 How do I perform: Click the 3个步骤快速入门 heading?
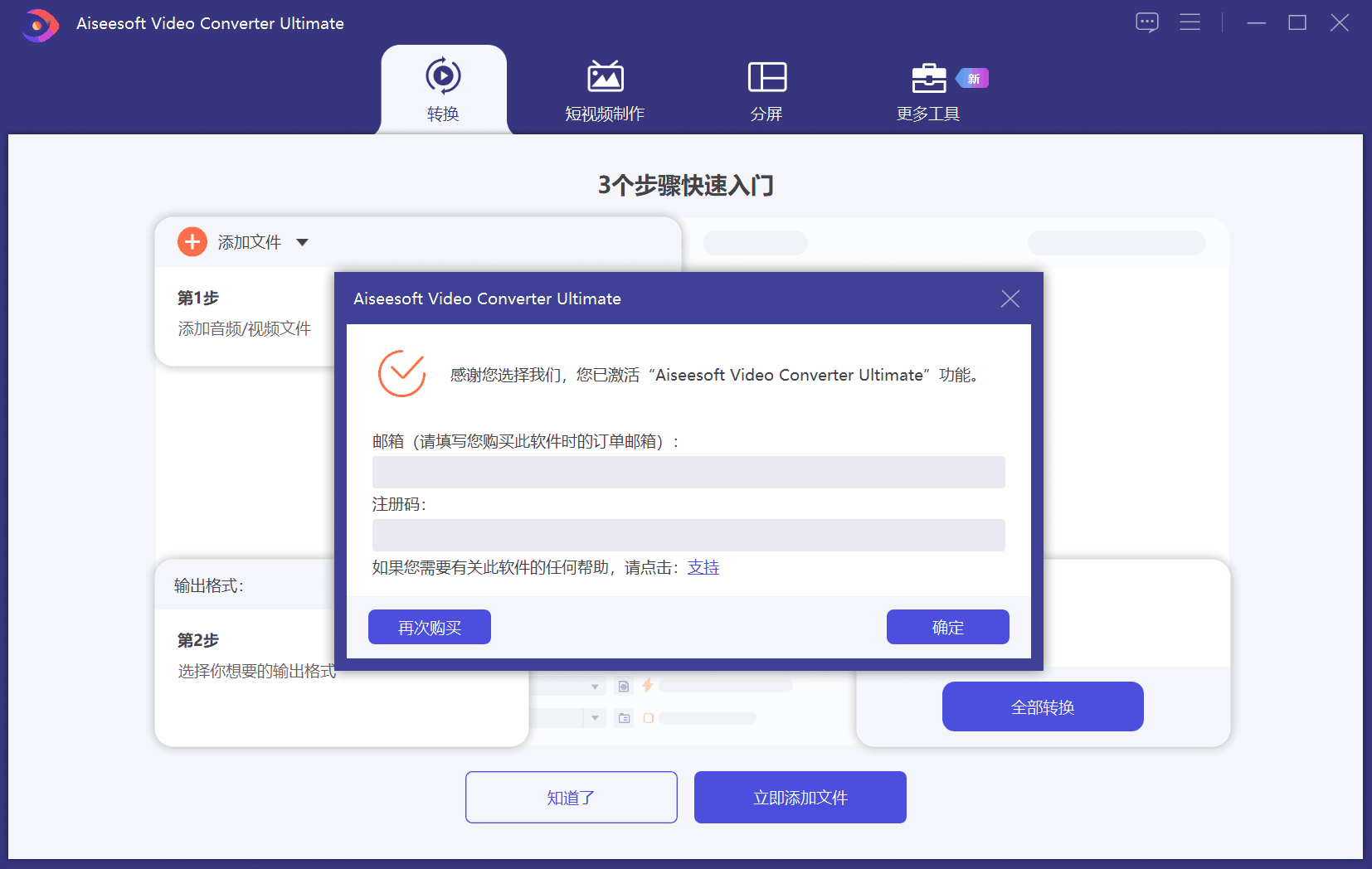(x=686, y=185)
